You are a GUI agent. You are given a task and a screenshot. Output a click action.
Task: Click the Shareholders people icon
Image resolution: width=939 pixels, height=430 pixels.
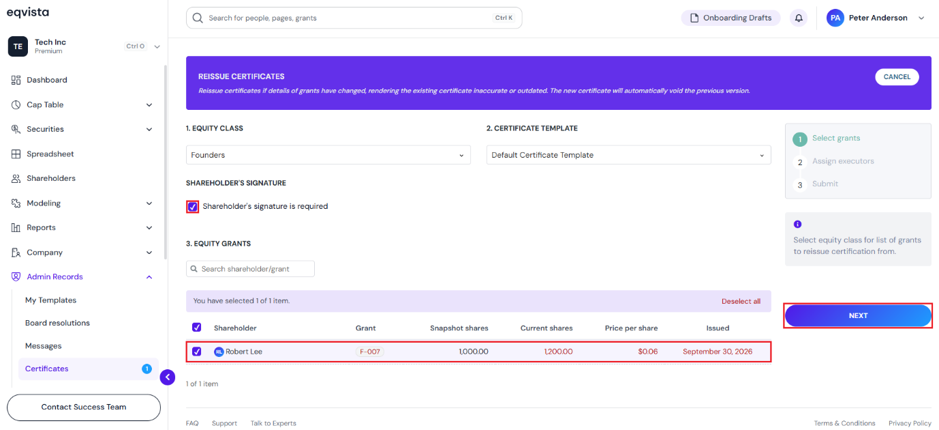16,178
